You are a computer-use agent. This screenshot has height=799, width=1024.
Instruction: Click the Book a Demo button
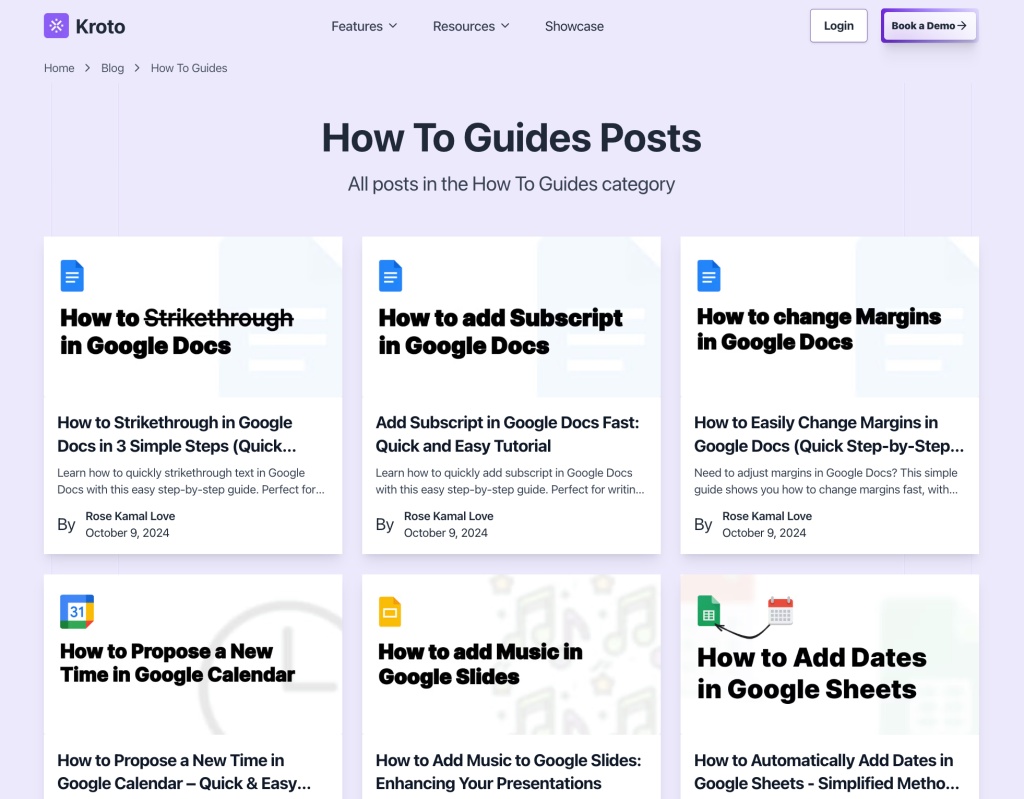[x=928, y=26]
